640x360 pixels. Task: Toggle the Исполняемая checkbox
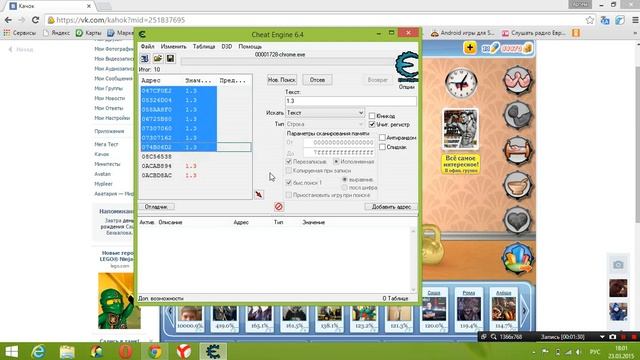coord(336,162)
